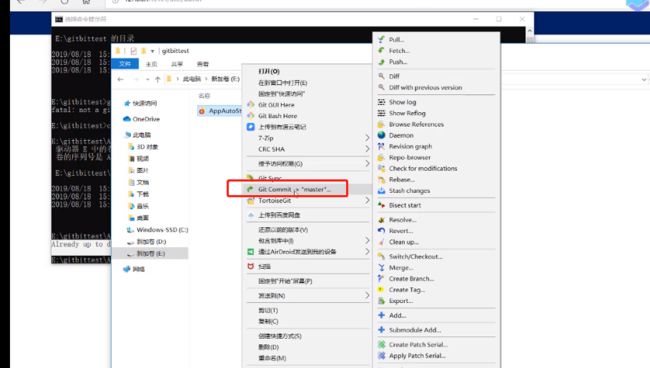Click the Create Branch icon
The width and height of the screenshot is (650, 368).
click(381, 278)
